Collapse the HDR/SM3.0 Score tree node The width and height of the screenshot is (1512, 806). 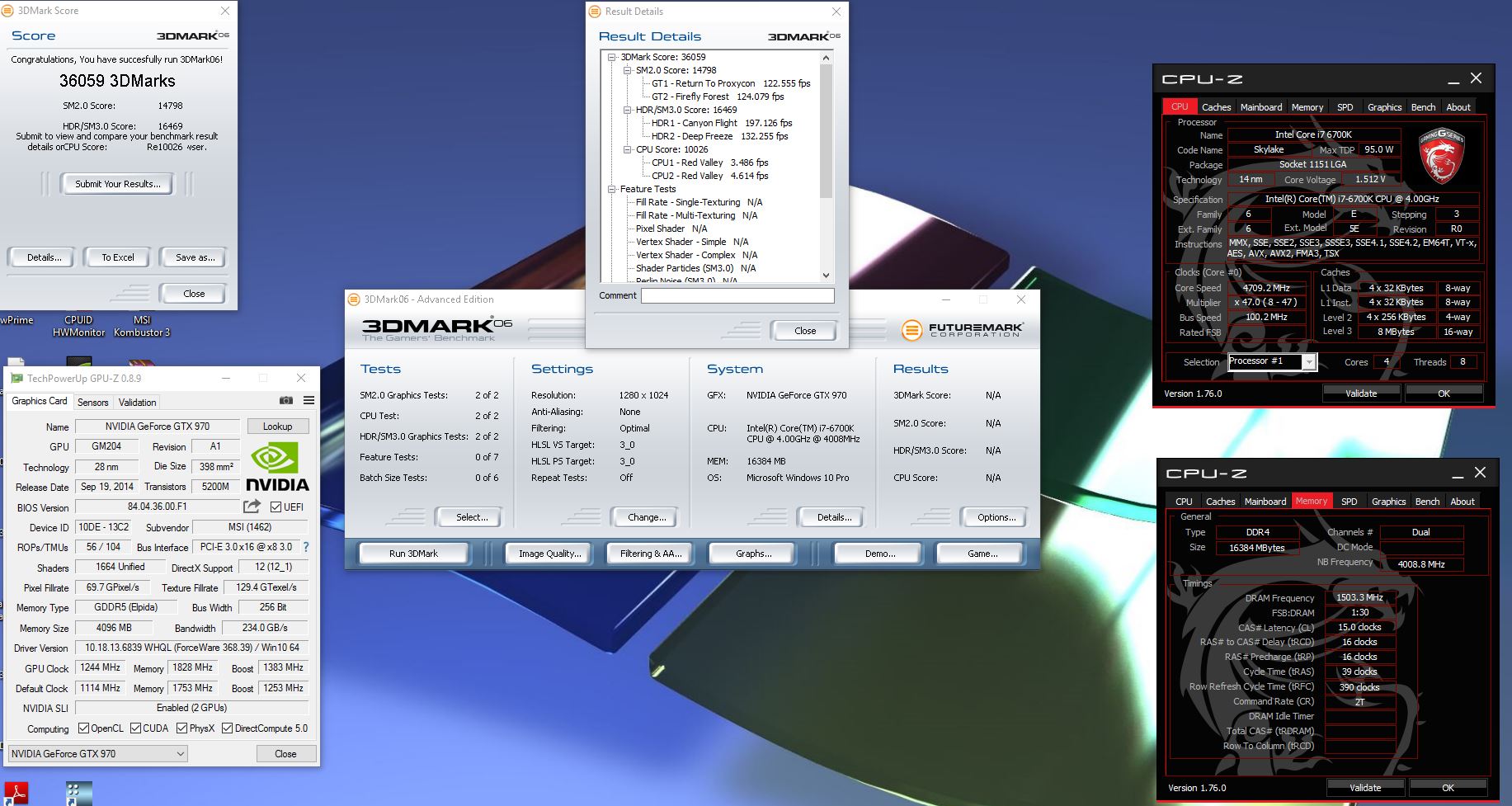(627, 110)
